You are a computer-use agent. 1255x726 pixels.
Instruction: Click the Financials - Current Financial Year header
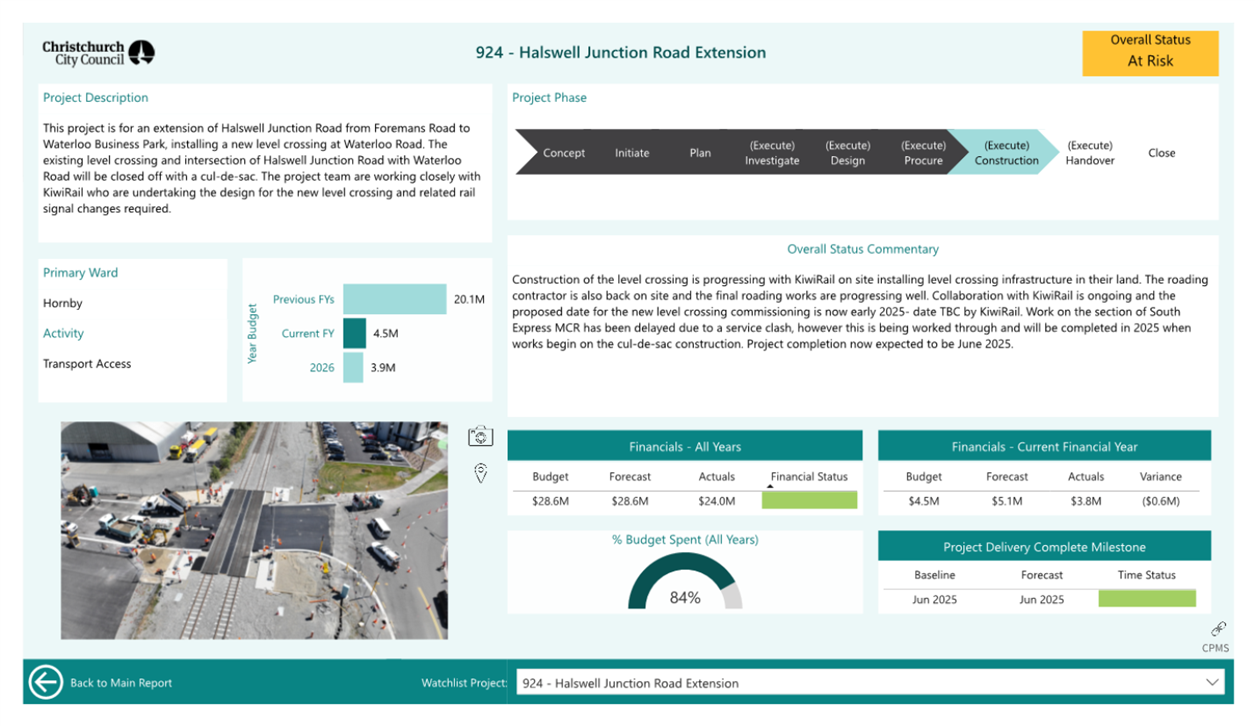click(1044, 447)
